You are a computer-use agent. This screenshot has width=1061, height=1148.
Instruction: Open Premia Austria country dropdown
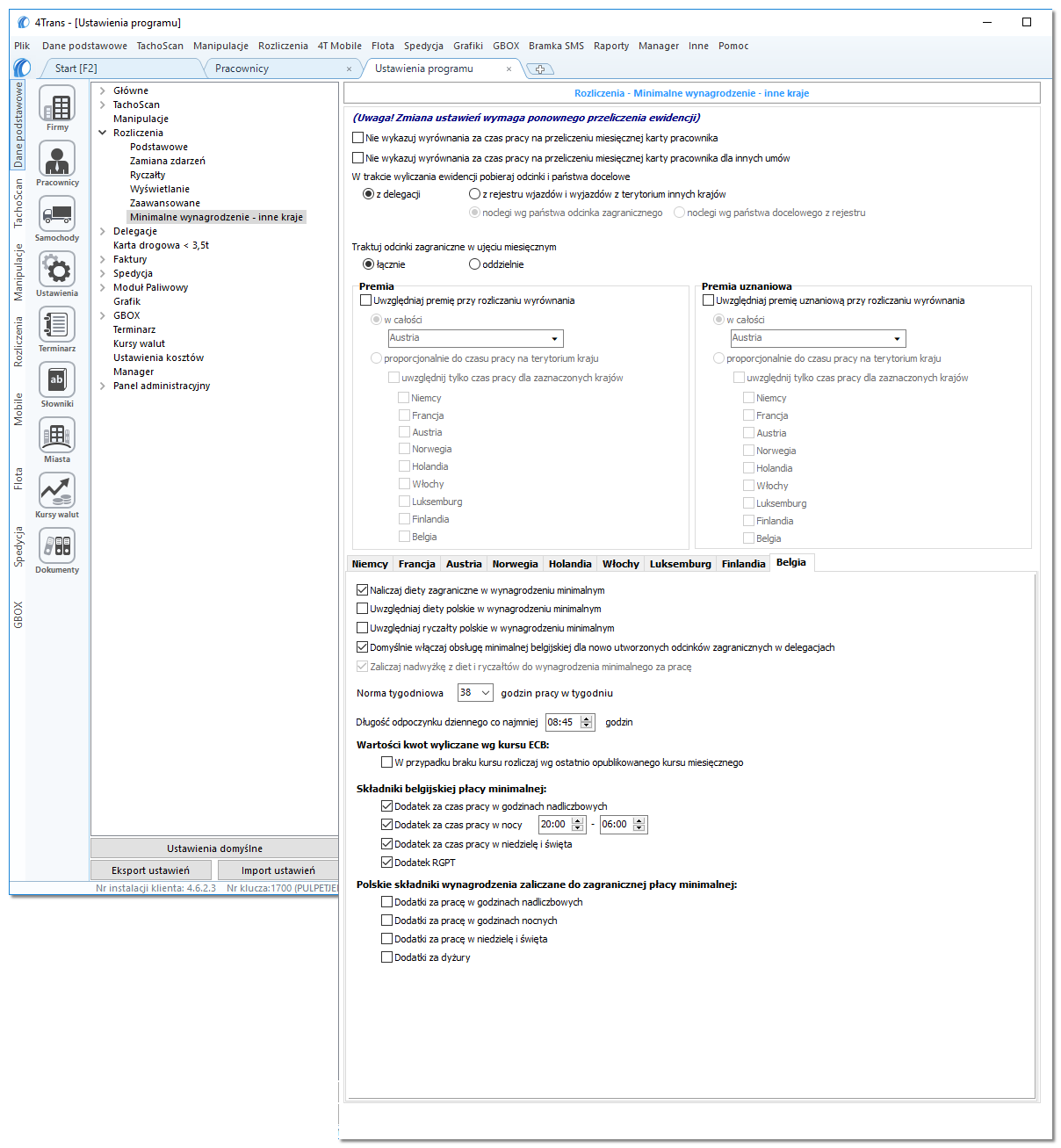(x=554, y=338)
